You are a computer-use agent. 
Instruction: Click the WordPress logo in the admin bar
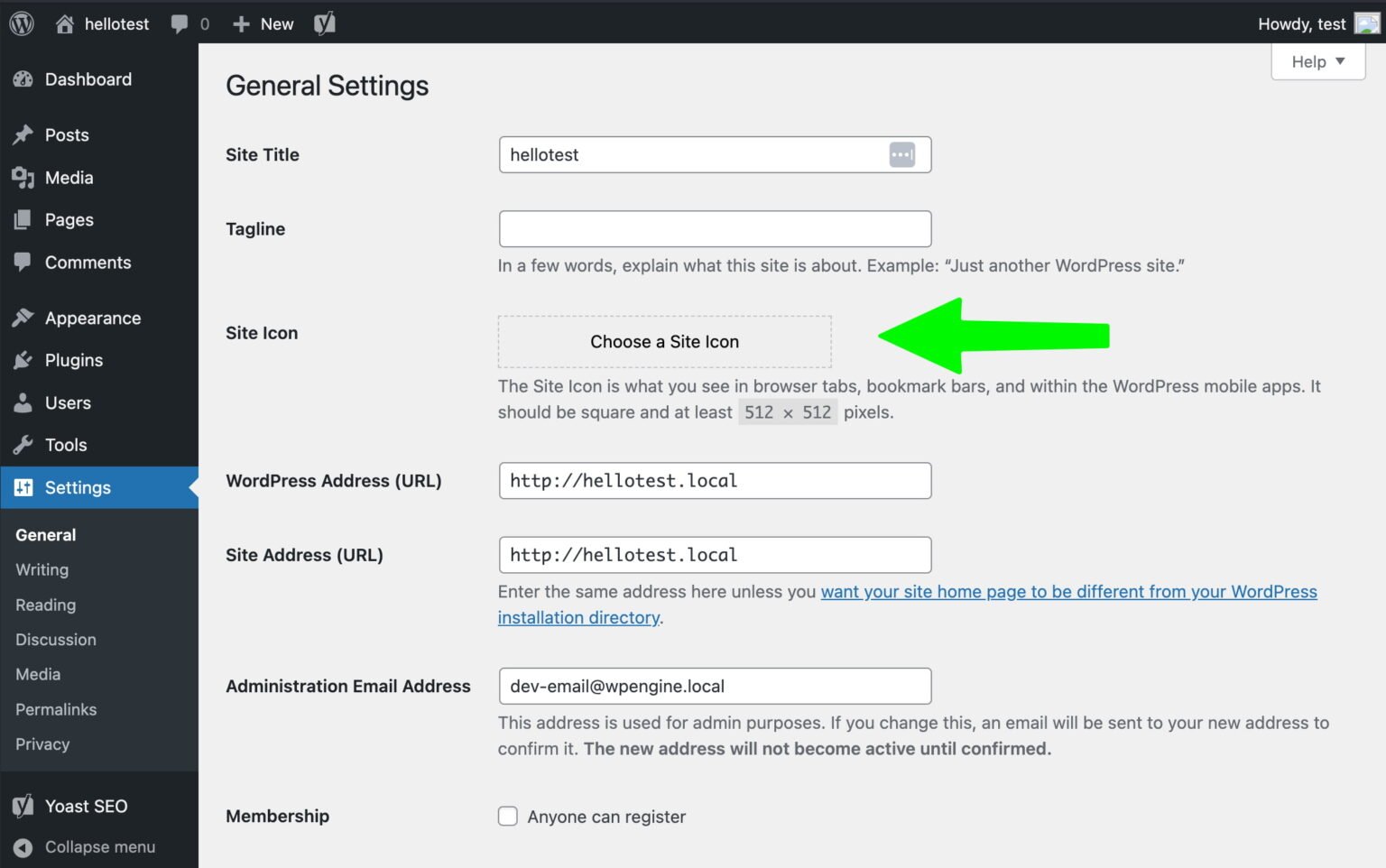[20, 23]
